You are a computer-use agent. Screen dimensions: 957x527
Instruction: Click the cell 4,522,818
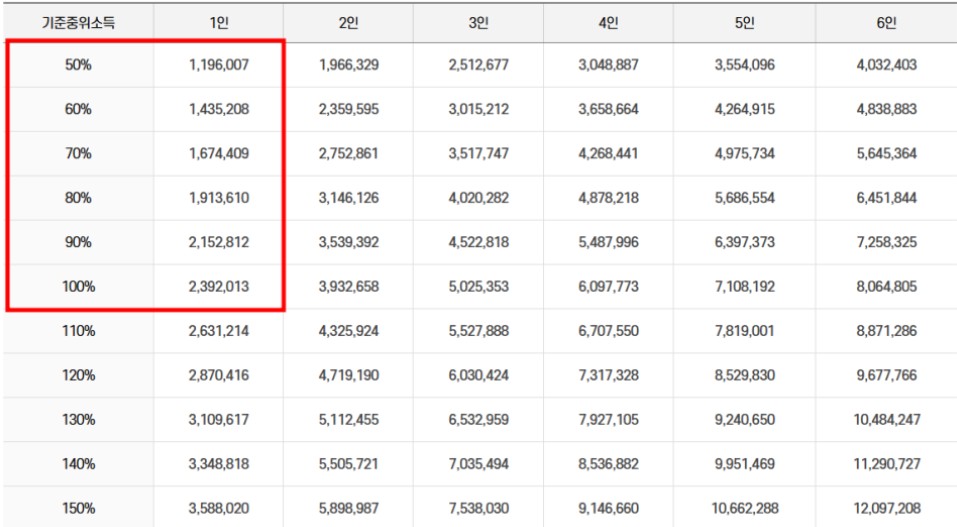478,242
